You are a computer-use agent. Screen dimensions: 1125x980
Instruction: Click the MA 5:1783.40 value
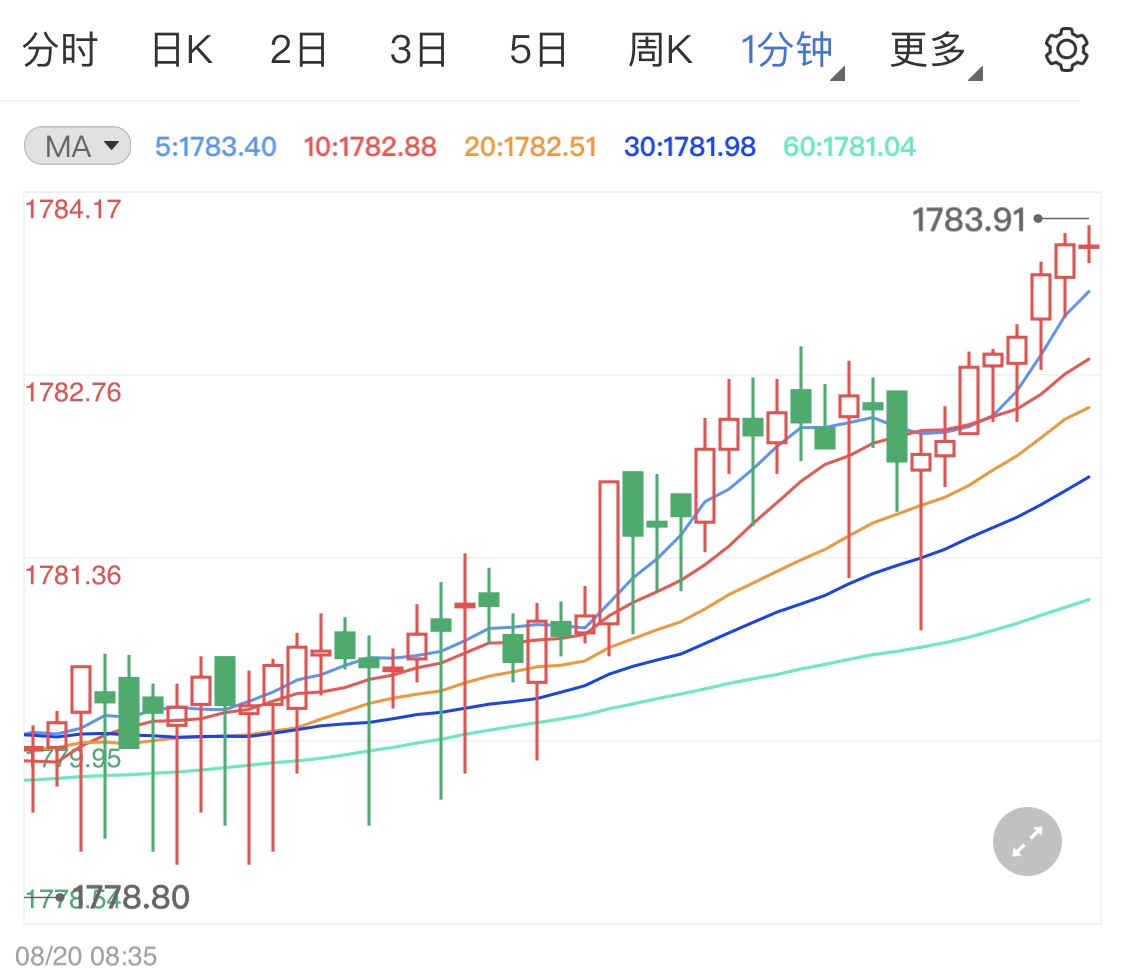(x=215, y=146)
